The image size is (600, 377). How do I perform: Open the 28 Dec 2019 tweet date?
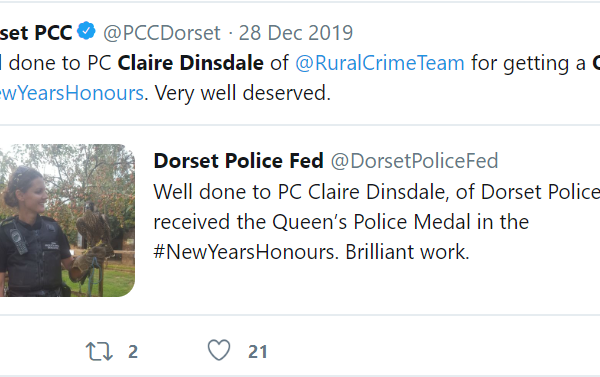(x=296, y=33)
